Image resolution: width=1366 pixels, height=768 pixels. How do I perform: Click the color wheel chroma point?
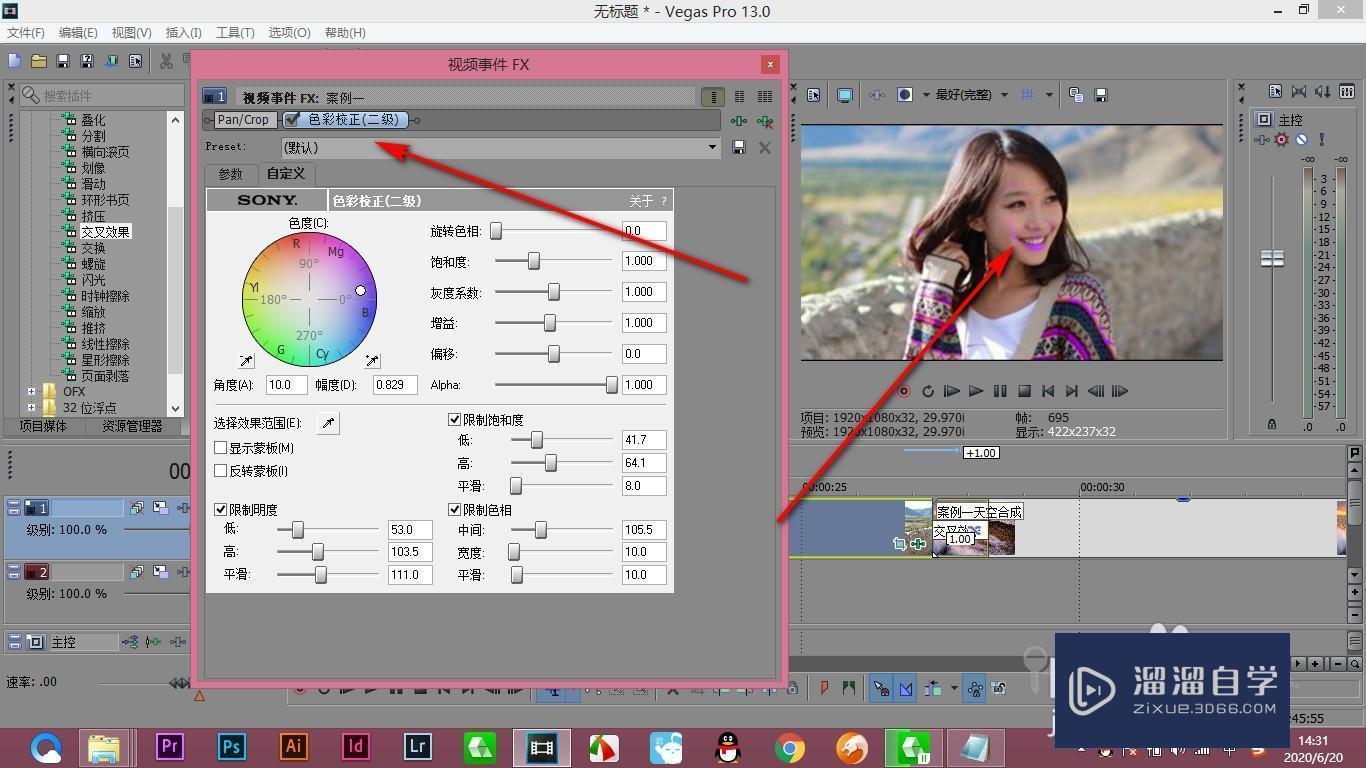(x=360, y=291)
